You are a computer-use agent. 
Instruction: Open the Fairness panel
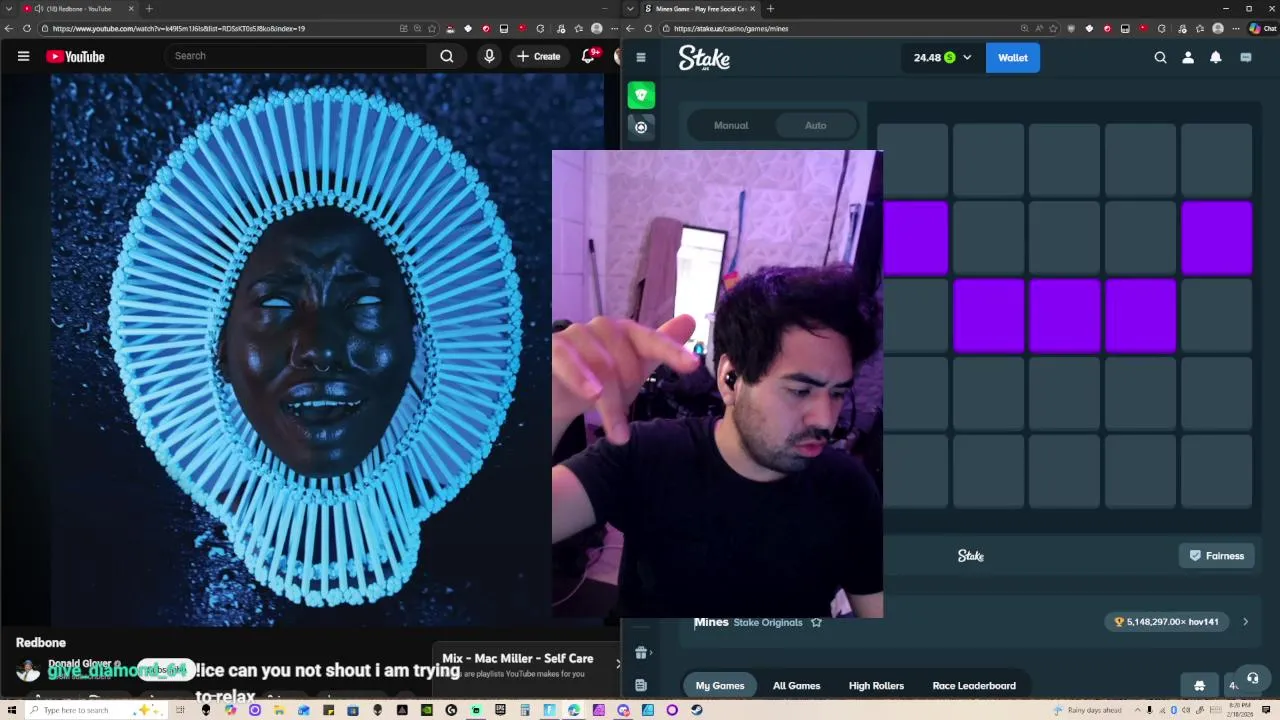click(1216, 556)
